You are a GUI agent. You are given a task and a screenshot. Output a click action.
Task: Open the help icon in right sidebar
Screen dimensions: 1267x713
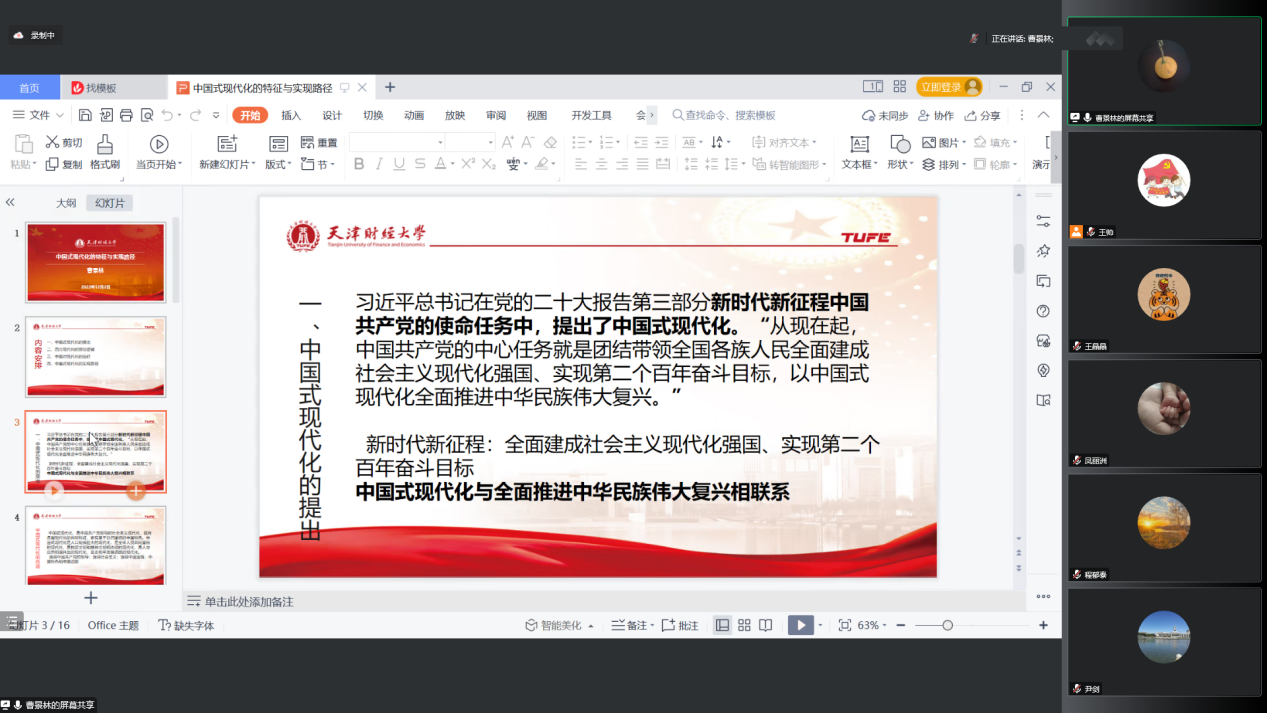(x=1044, y=311)
